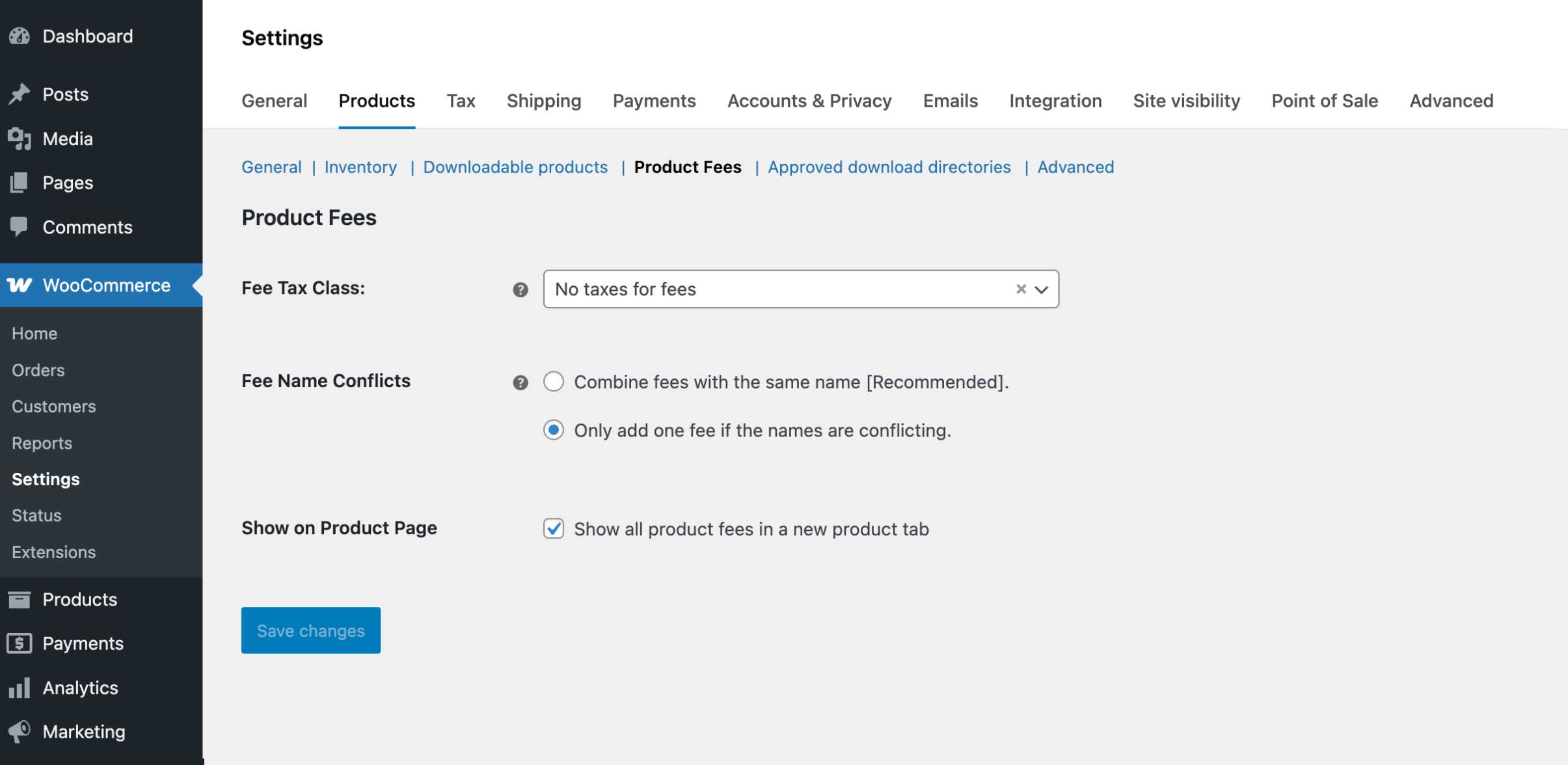The height and width of the screenshot is (765, 1568).
Task: Click help icon beside Fee Name Conflicts
Action: click(x=520, y=382)
